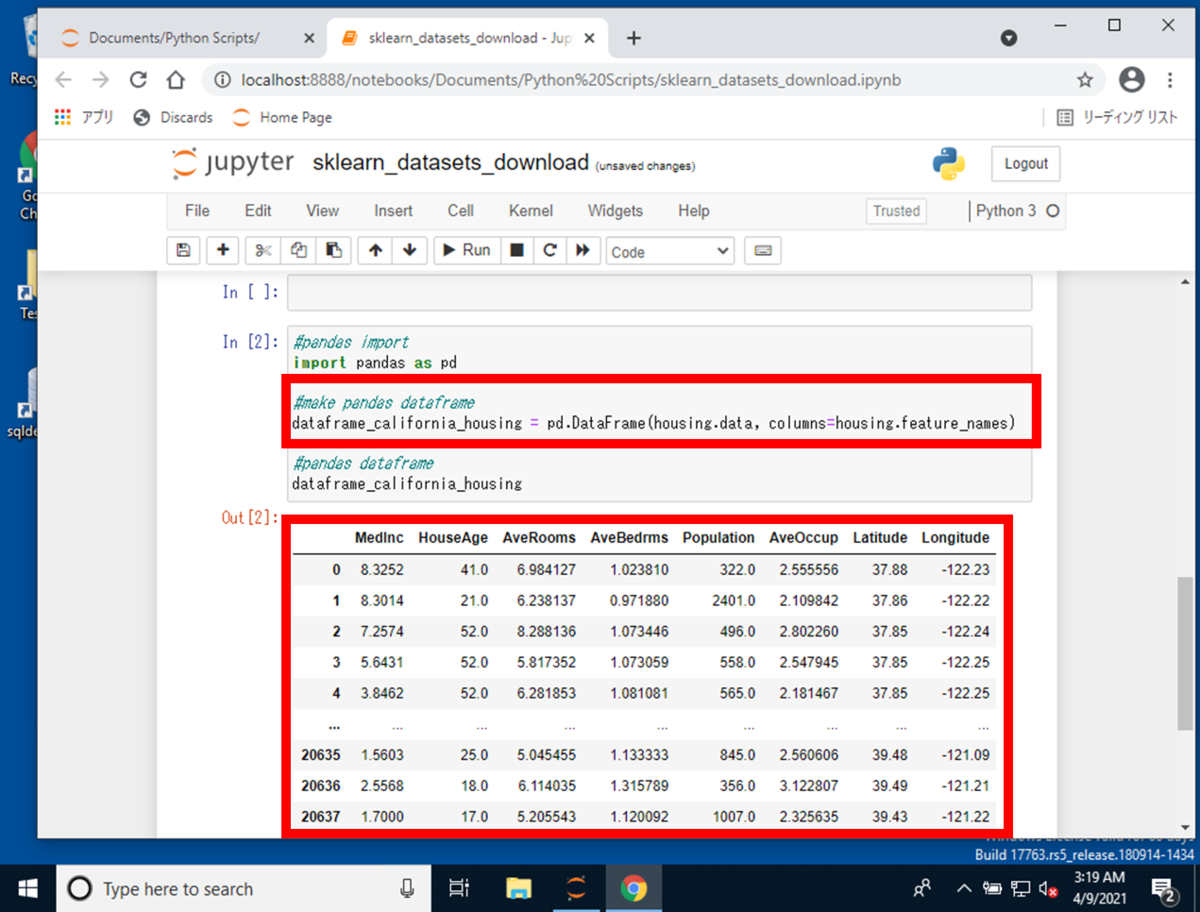Cut selected cells with the scissors icon
Image resolution: width=1200 pixels, height=912 pixels.
click(x=264, y=251)
